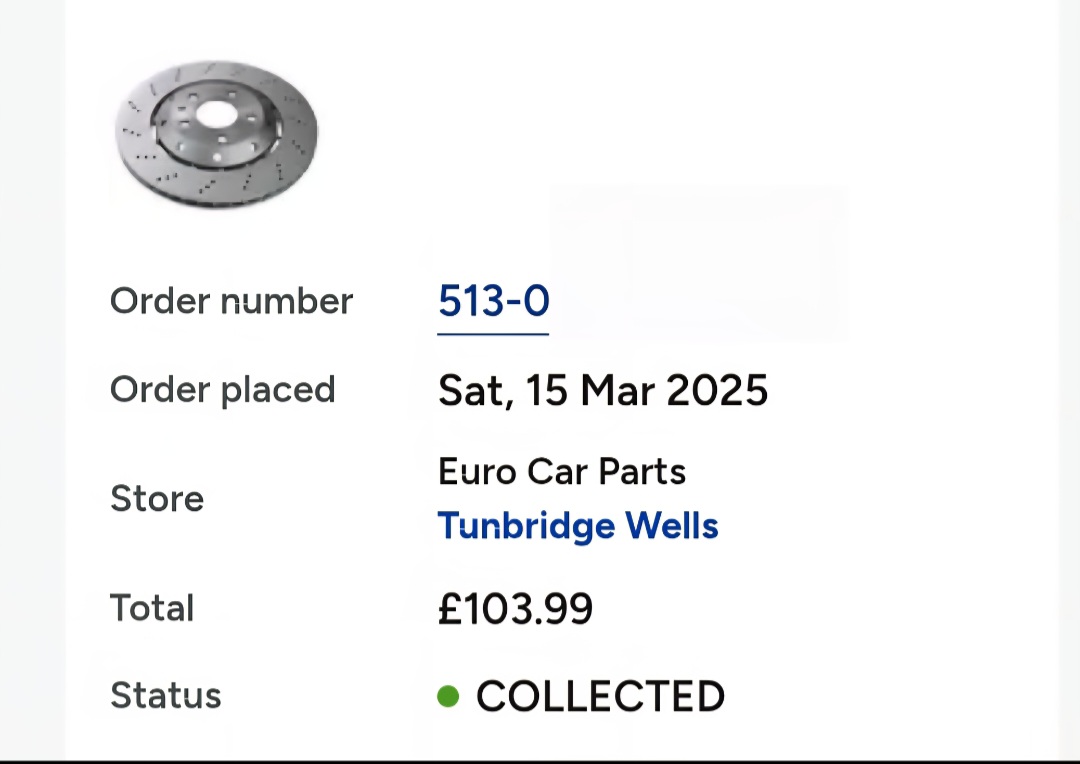Click the black bar at the bottom edge
Image resolution: width=1080 pixels, height=764 pixels.
coord(540,762)
